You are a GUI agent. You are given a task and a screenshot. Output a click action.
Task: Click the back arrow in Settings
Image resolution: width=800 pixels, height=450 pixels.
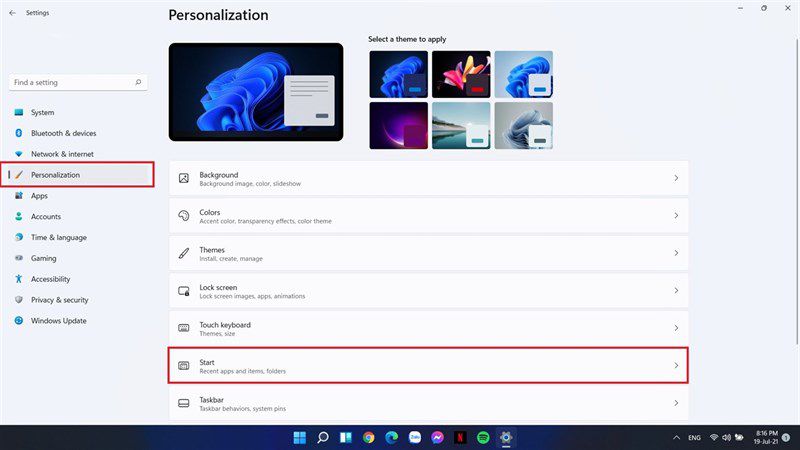12,13
